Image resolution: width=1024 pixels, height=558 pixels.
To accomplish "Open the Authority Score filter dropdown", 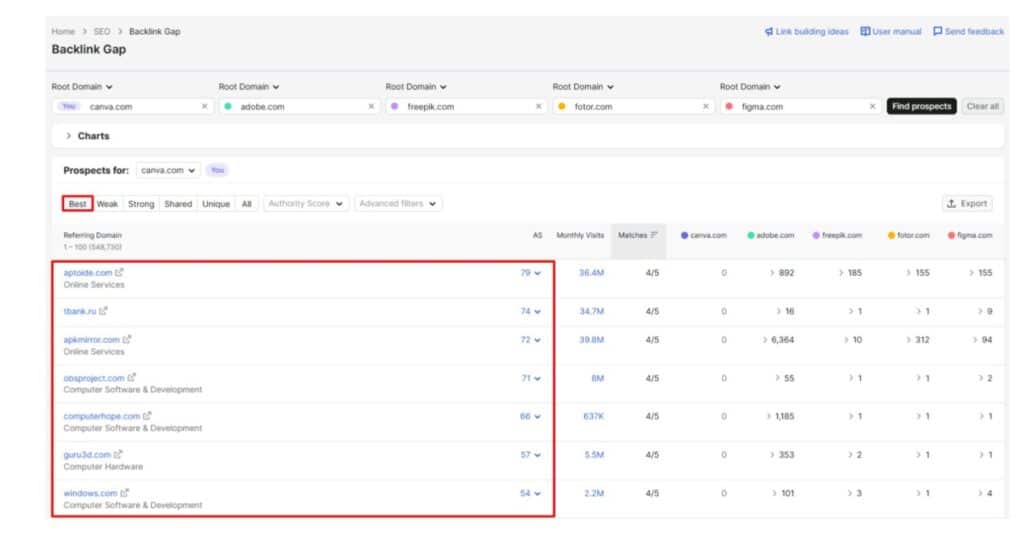I will pyautogui.click(x=306, y=204).
